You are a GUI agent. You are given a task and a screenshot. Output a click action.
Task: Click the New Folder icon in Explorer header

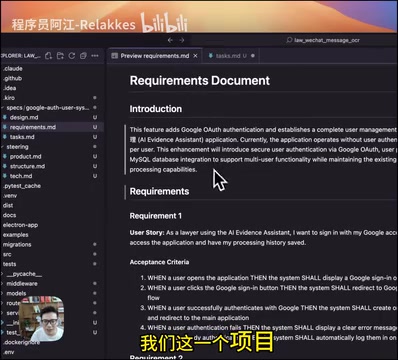coord(60,56)
